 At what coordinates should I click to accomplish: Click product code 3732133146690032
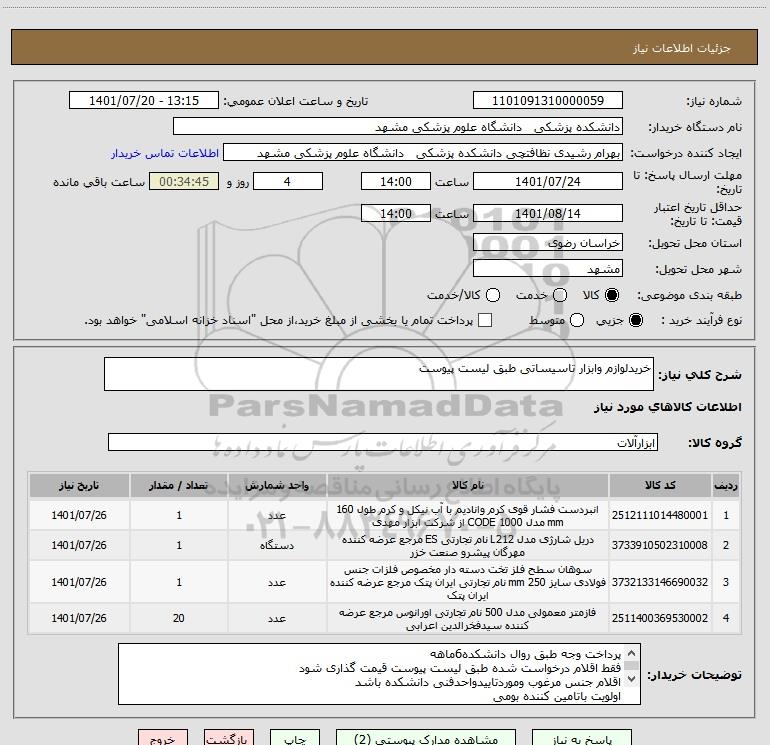660,582
